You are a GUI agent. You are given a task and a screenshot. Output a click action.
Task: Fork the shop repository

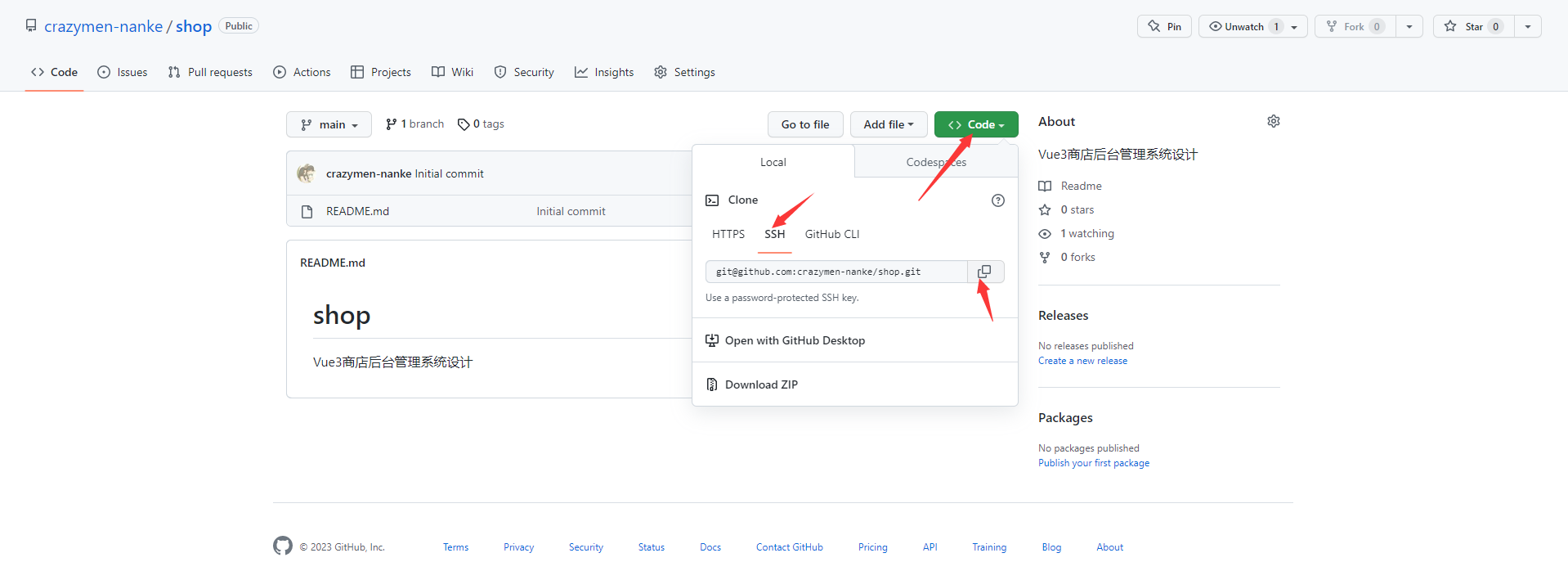(1355, 26)
